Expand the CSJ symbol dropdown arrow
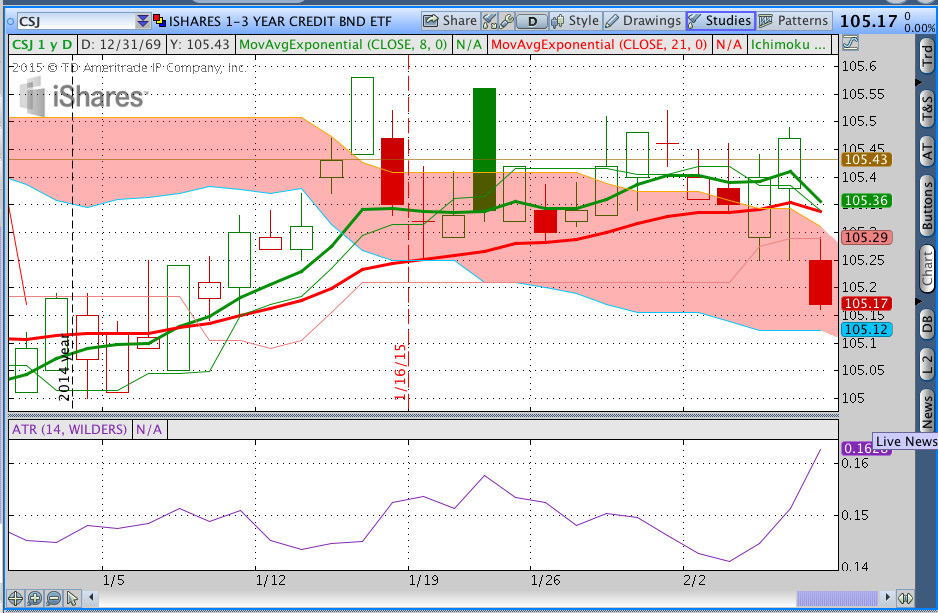This screenshot has width=938, height=613. [142, 22]
